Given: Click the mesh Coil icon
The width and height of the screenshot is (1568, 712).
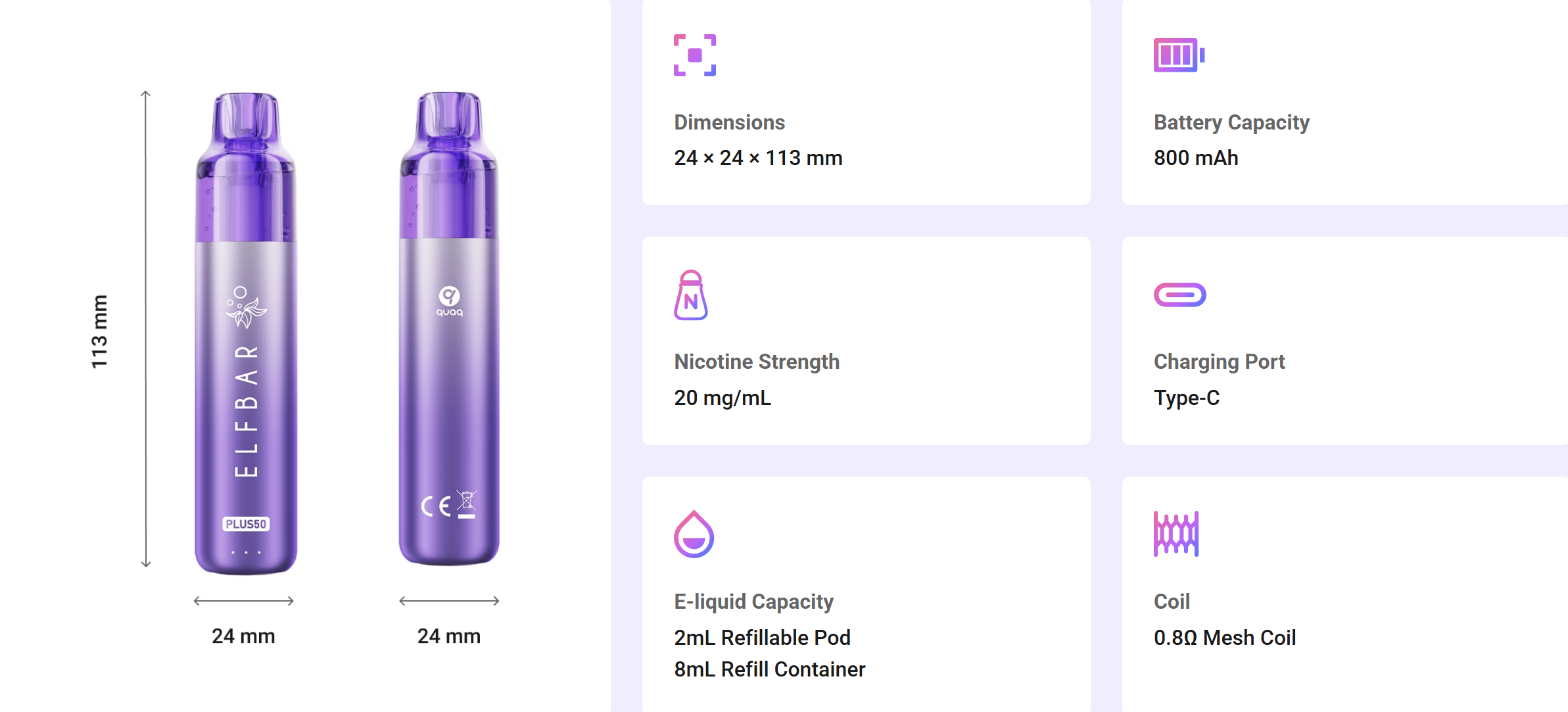Looking at the screenshot, I should (x=1176, y=534).
